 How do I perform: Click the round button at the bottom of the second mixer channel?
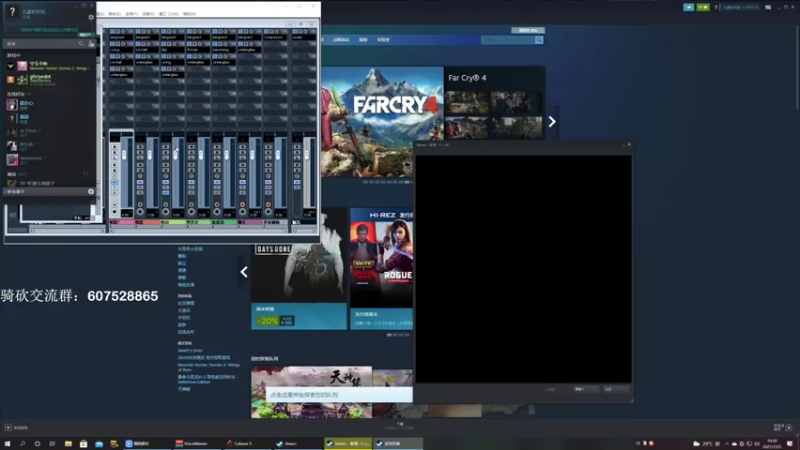[x=140, y=212]
